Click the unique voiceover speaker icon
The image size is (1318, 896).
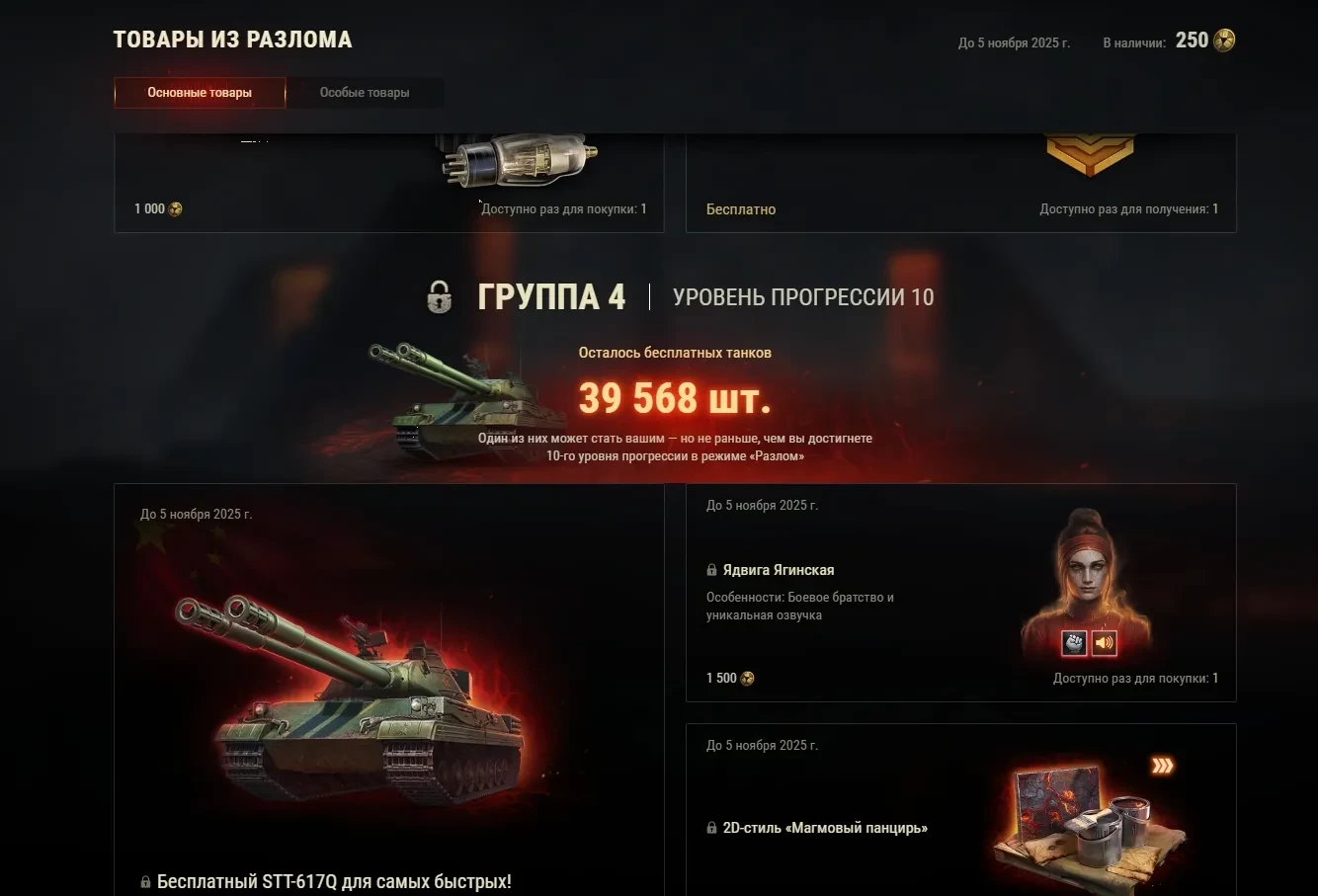(x=1104, y=643)
